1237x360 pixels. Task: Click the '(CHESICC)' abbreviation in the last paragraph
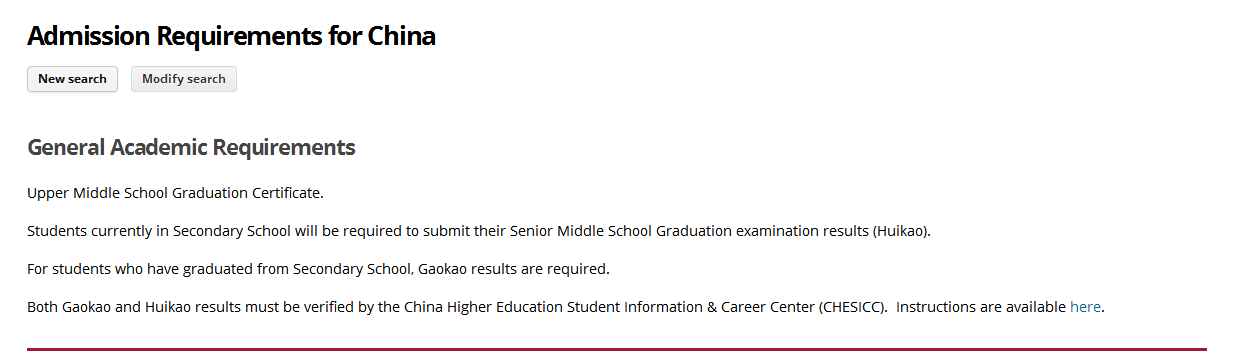click(852, 307)
